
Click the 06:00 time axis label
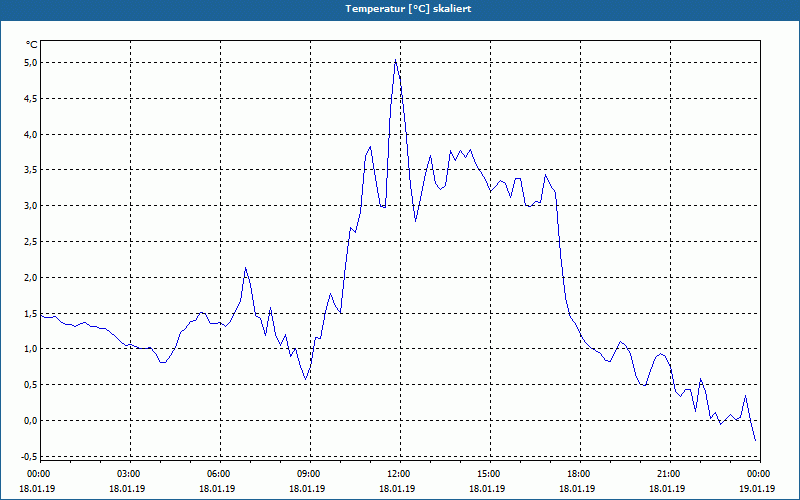coord(220,474)
